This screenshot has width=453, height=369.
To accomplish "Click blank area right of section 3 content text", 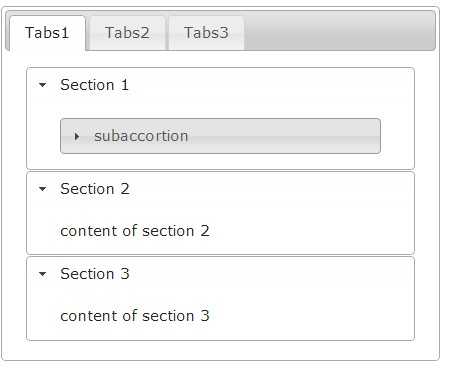I will click(310, 316).
